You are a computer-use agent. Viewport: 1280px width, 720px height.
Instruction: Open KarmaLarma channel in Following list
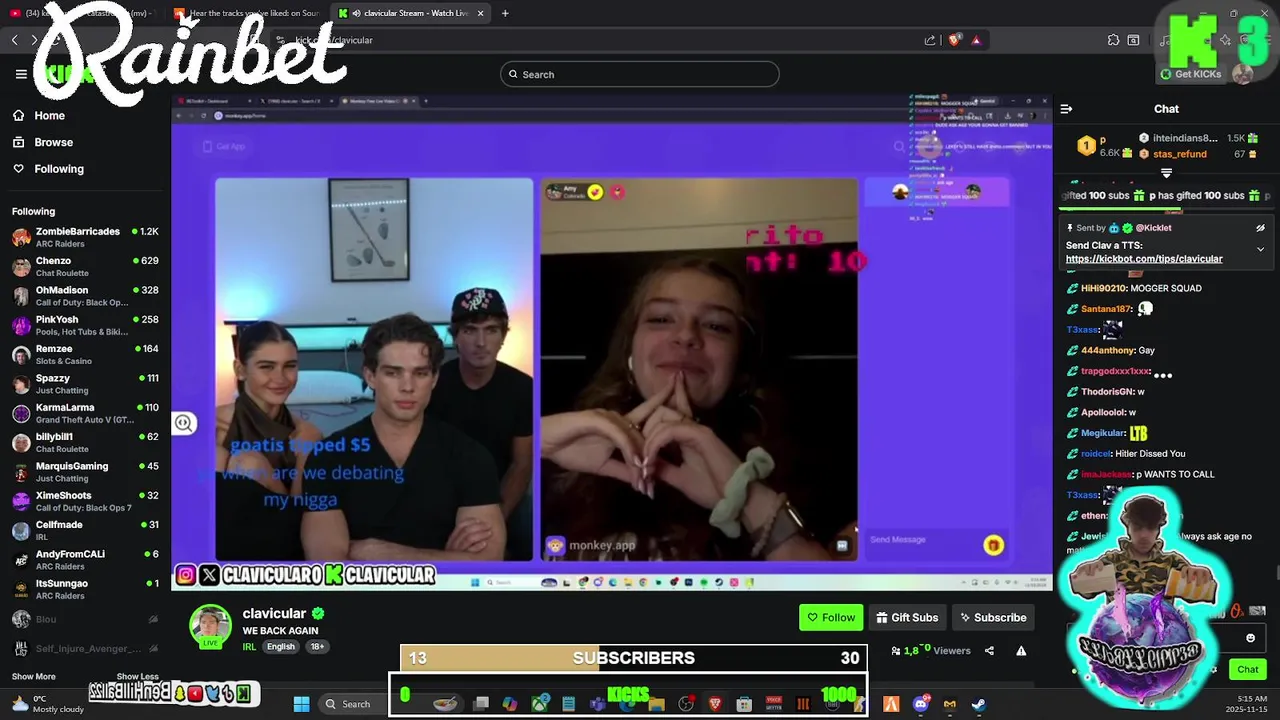coord(85,413)
